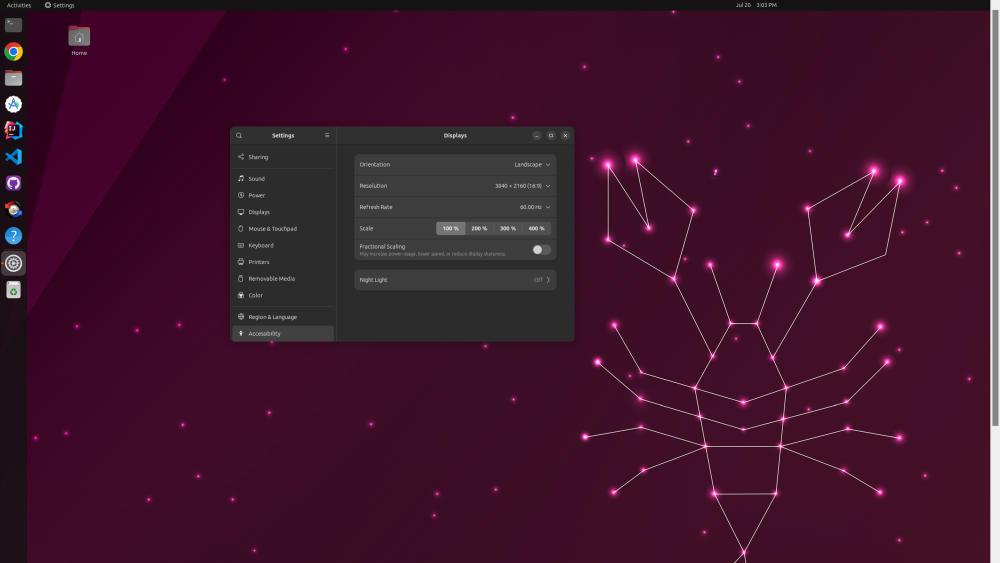
Task: Open Activities overview
Action: pyautogui.click(x=18, y=4)
